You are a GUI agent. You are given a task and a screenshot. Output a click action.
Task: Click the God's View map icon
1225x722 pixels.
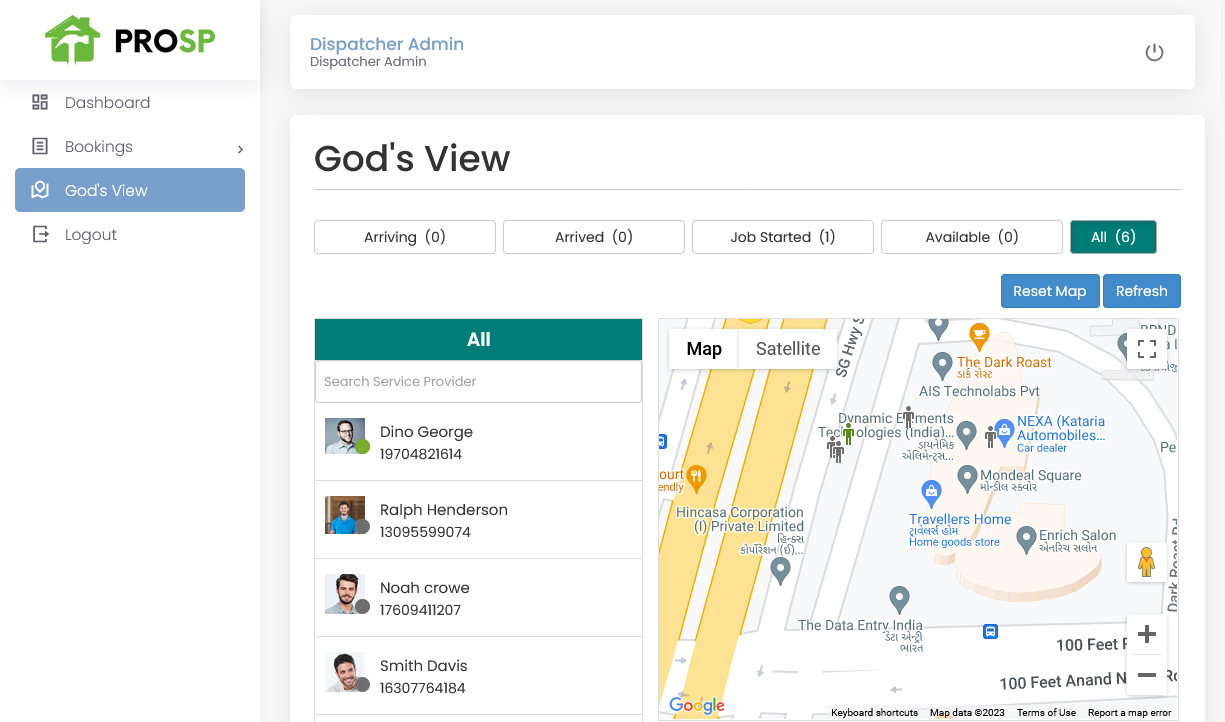pos(40,190)
